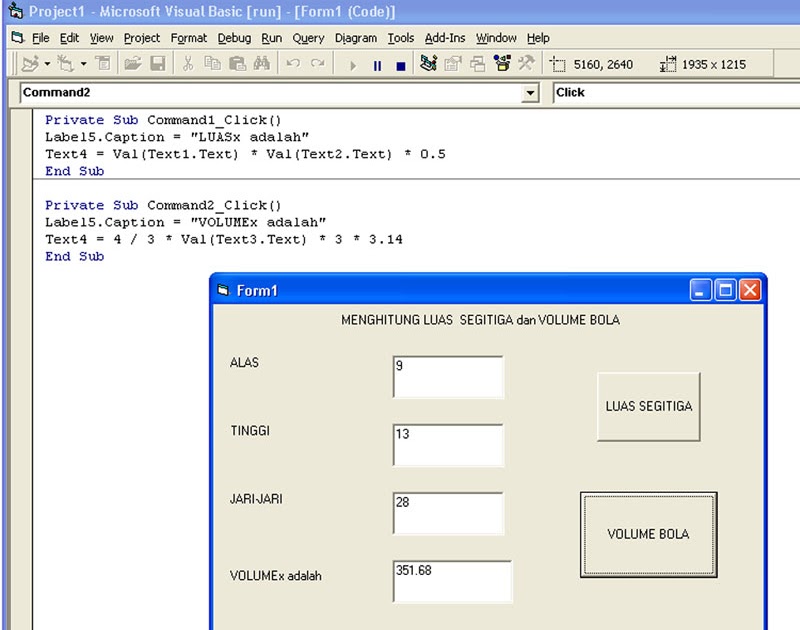The image size is (800, 630).
Task: Open the Toolbox hammer and wrench icon
Action: click(x=527, y=64)
